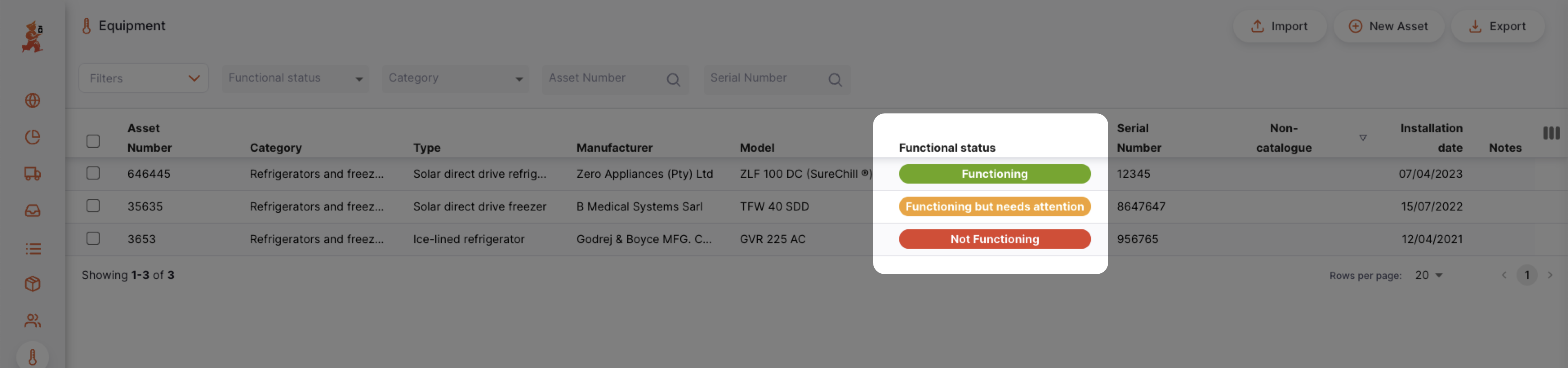Image resolution: width=1568 pixels, height=368 pixels.
Task: Open the users icon in sidebar
Action: (x=33, y=321)
